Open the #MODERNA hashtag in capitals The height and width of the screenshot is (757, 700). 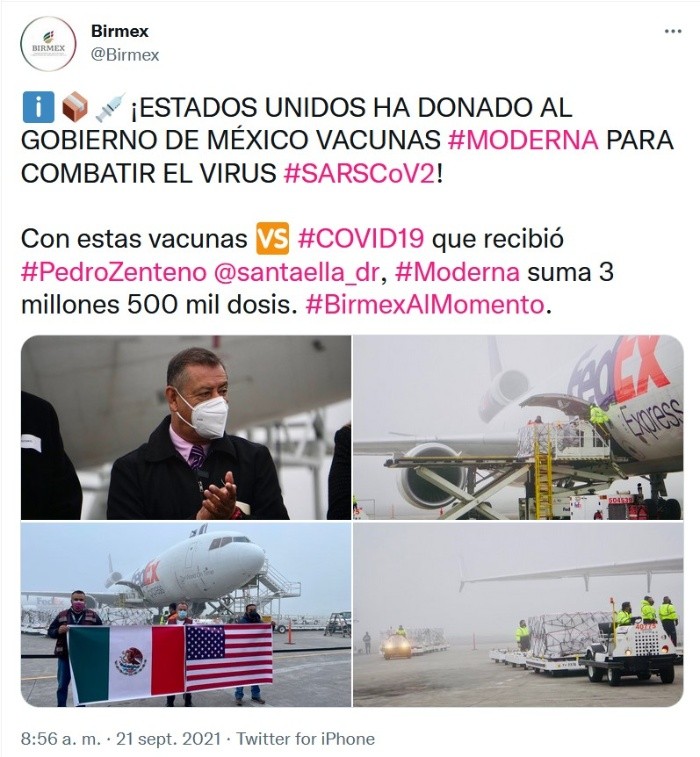tap(523, 140)
